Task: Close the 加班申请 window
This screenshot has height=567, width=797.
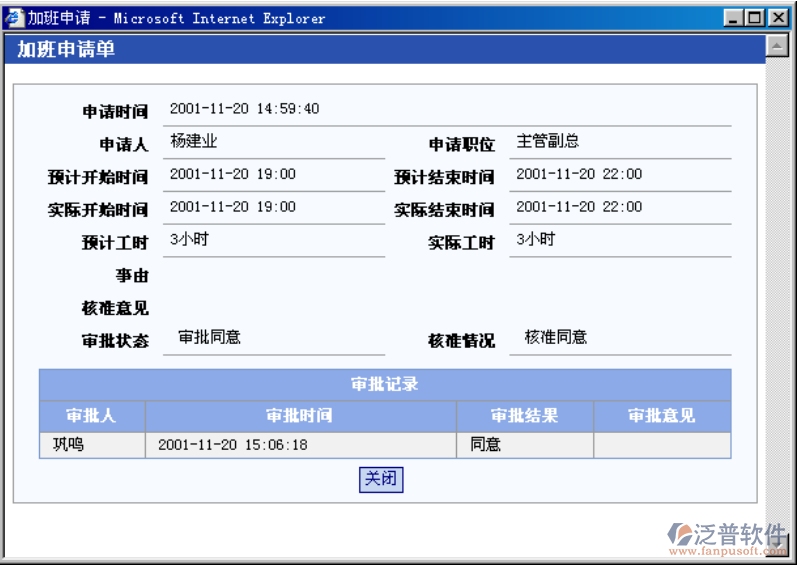Action: 778,18
